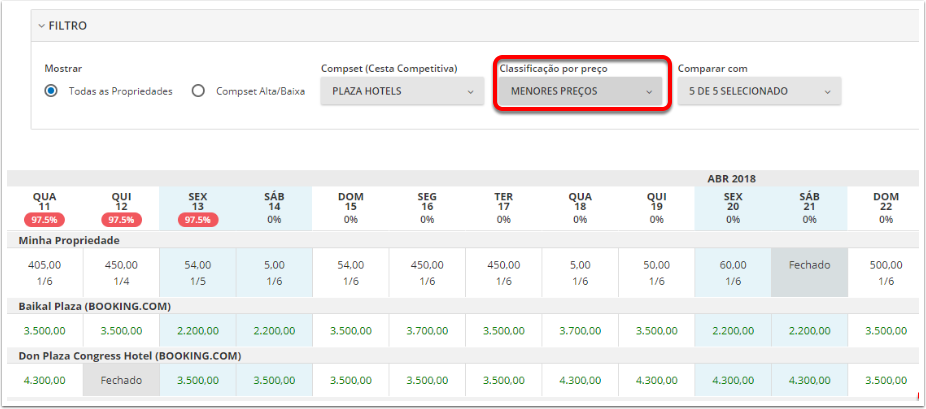Image resolution: width=926 pixels, height=409 pixels.
Task: Open the PLAZA HOTELS compset dropdown
Action: click(402, 91)
